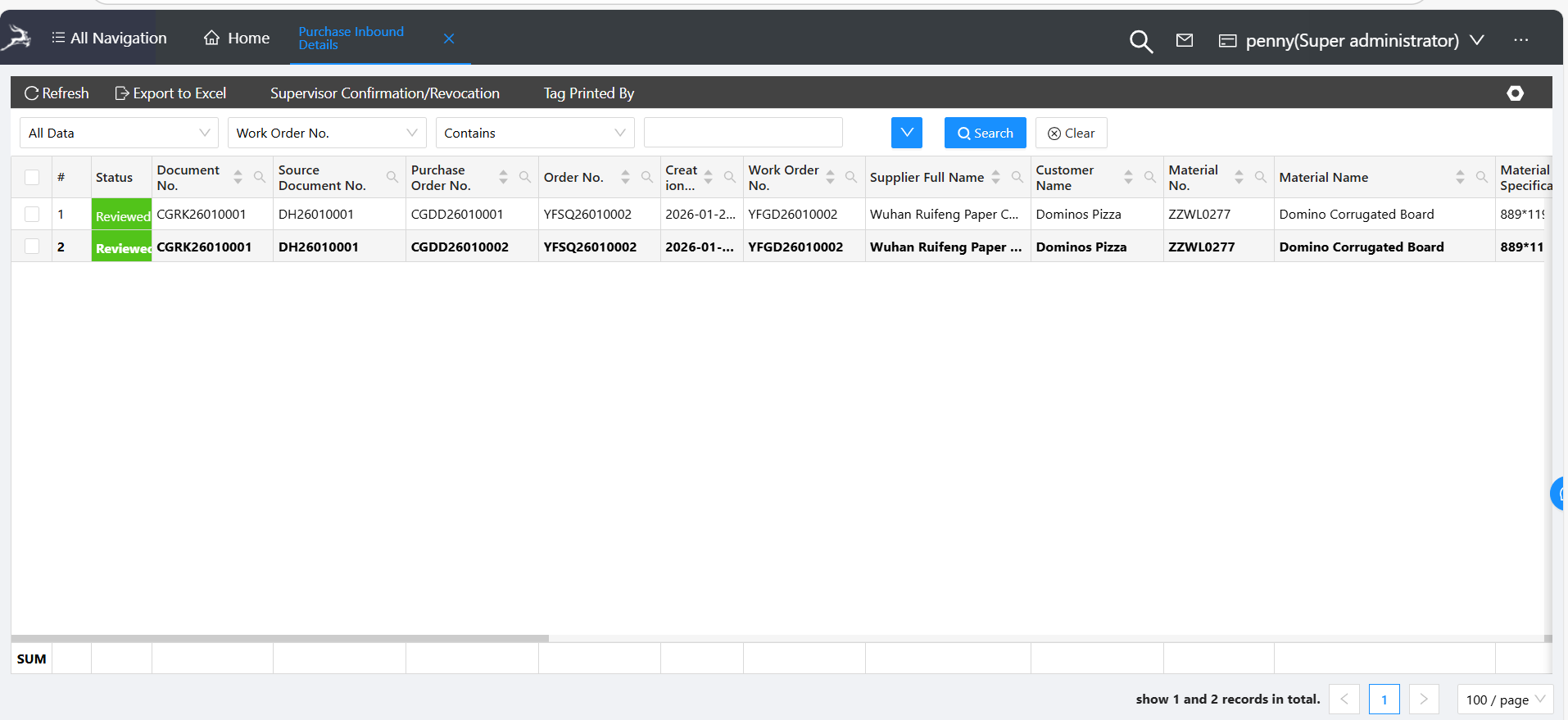Sort by Supplier Full Name column arrows
The width and height of the screenshot is (1568, 720).
tap(995, 177)
